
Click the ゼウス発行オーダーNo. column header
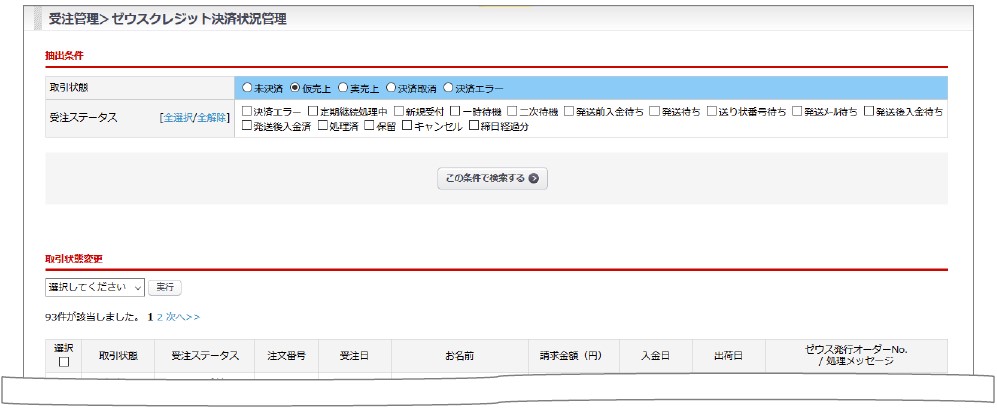click(856, 356)
